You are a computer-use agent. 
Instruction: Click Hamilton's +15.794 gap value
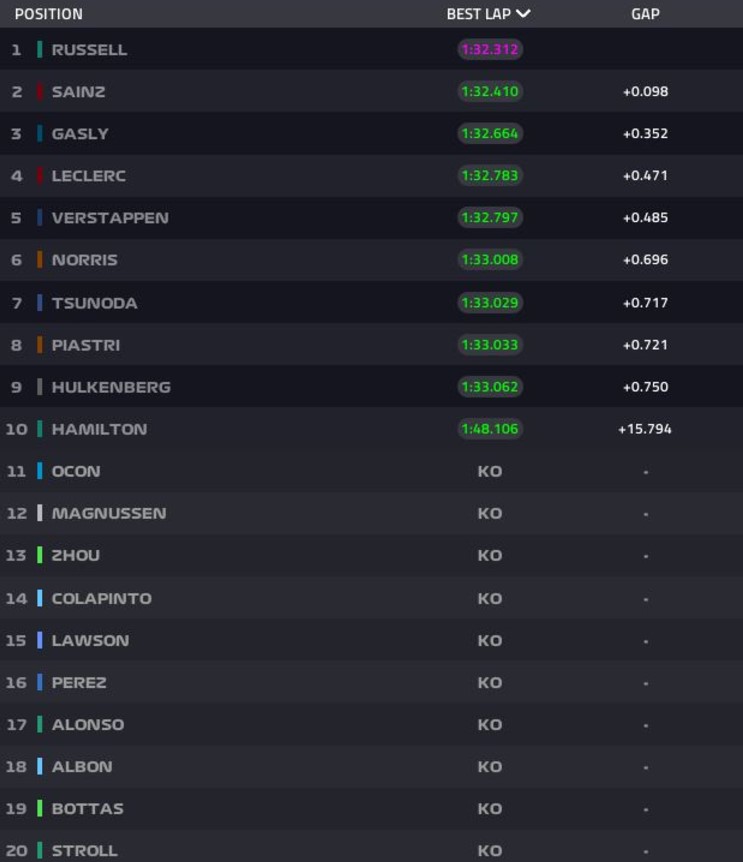[x=645, y=429]
